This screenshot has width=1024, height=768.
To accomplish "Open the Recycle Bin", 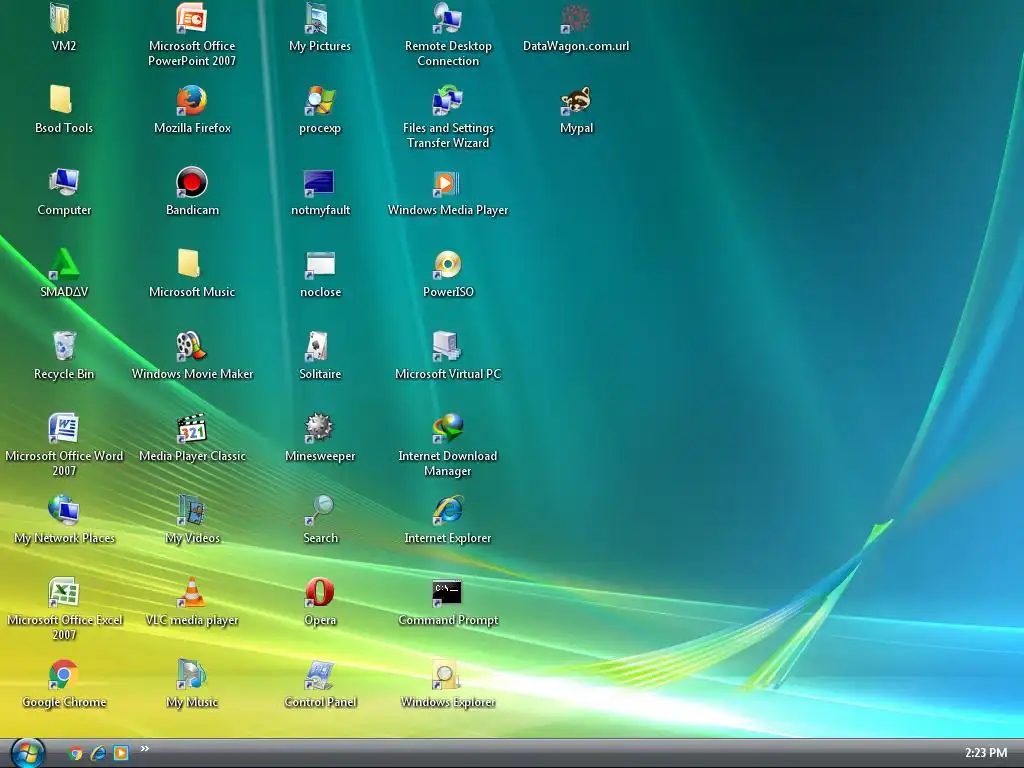I will tap(63, 346).
